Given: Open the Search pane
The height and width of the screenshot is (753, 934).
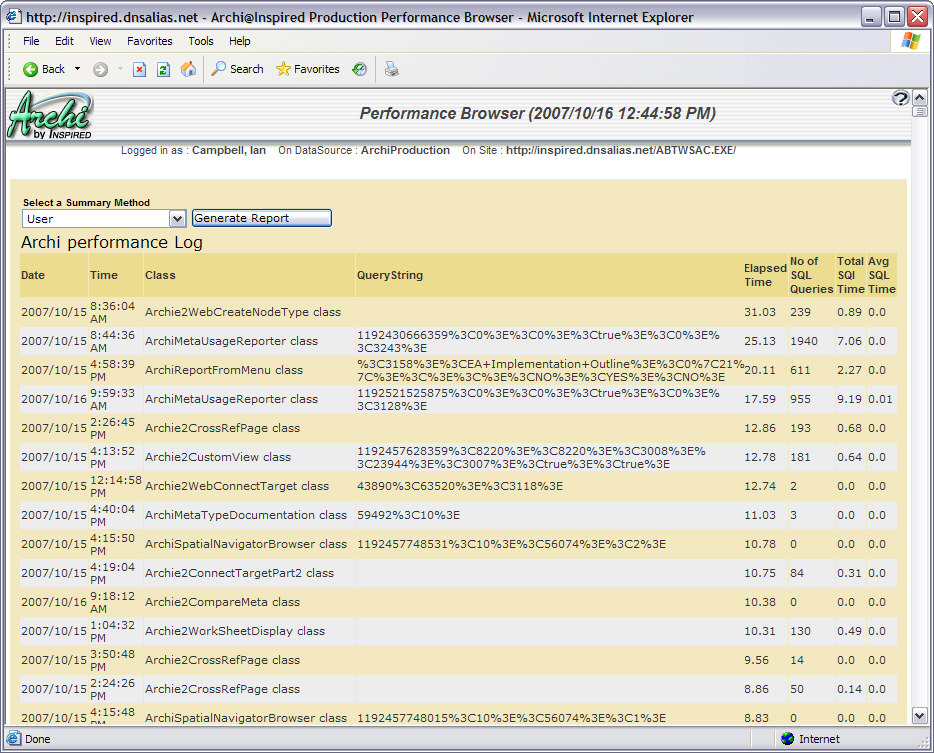Looking at the screenshot, I should click(x=237, y=69).
